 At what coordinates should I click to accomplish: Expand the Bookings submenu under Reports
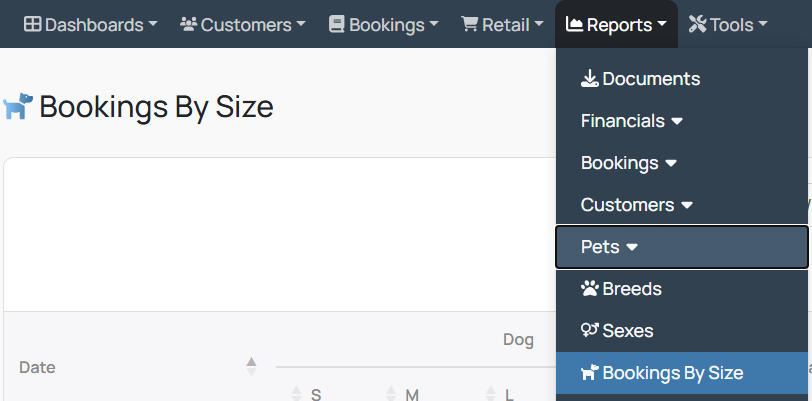[629, 163]
